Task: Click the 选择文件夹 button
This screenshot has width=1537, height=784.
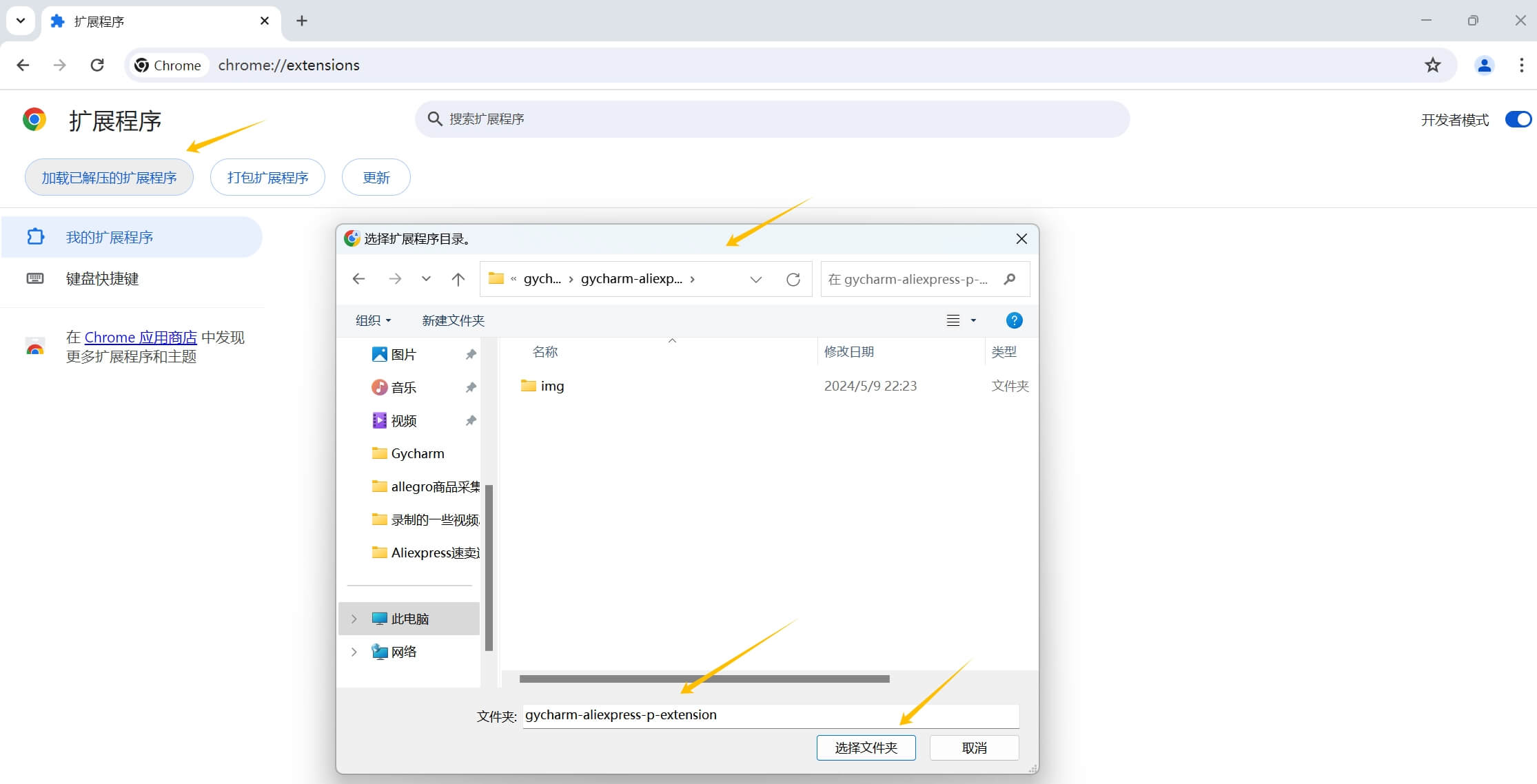Action: tap(866, 747)
